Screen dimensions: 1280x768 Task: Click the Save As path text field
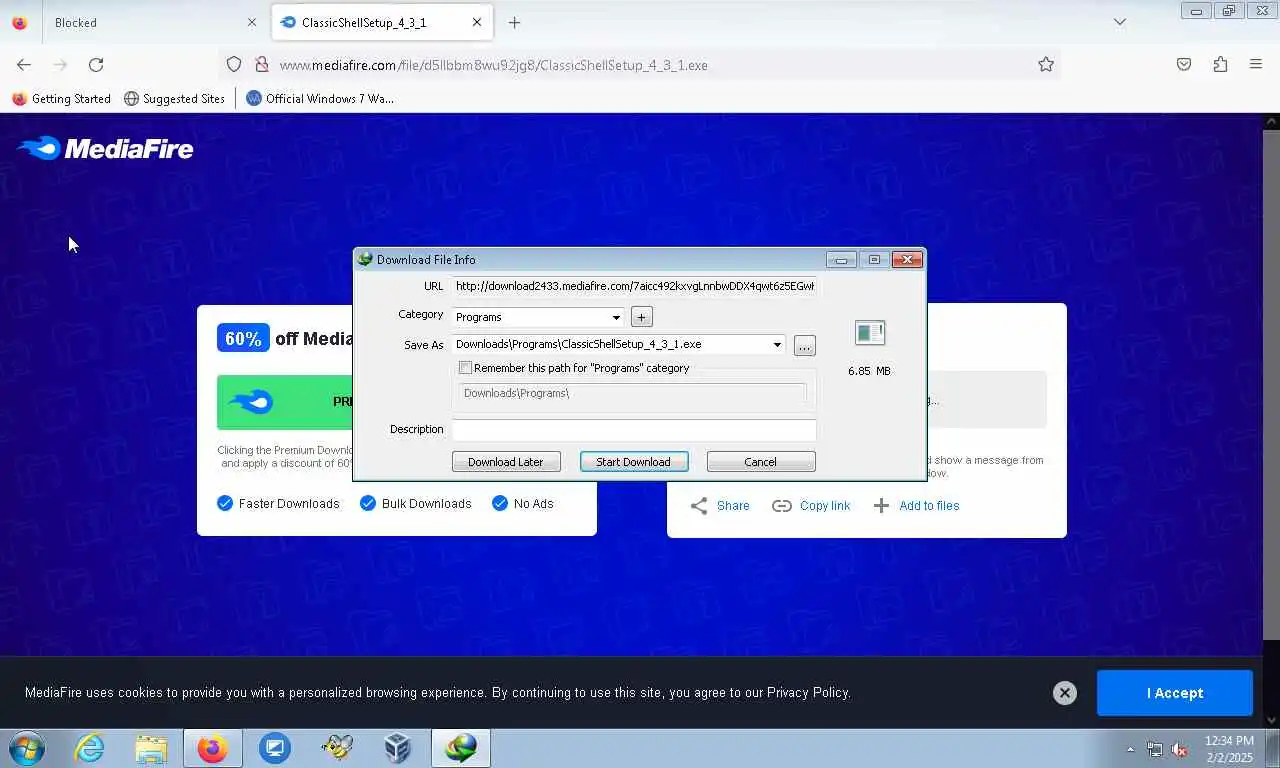pos(611,345)
